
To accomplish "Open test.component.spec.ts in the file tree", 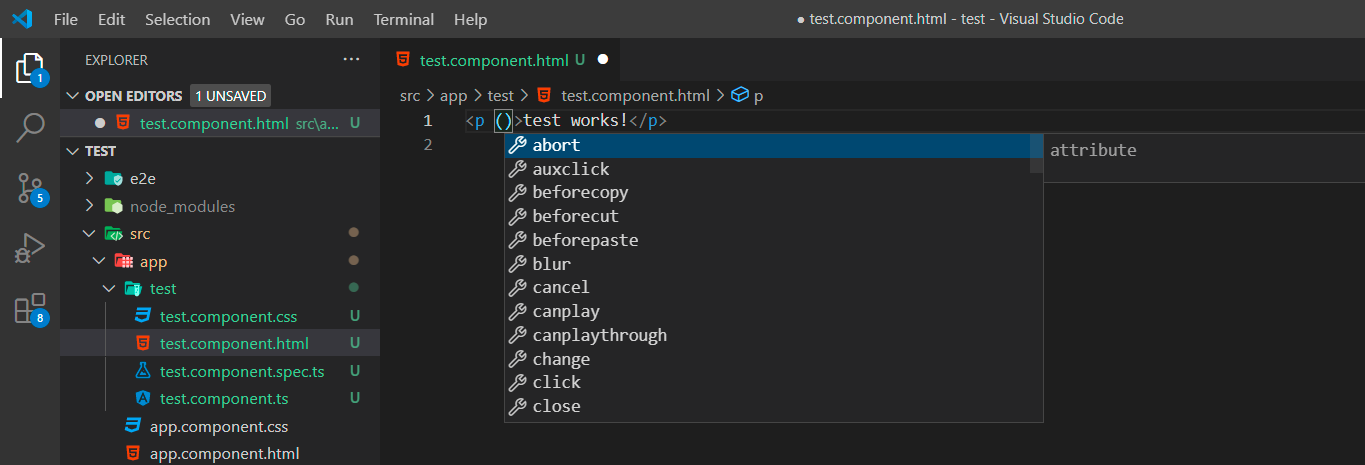I will pos(242,372).
